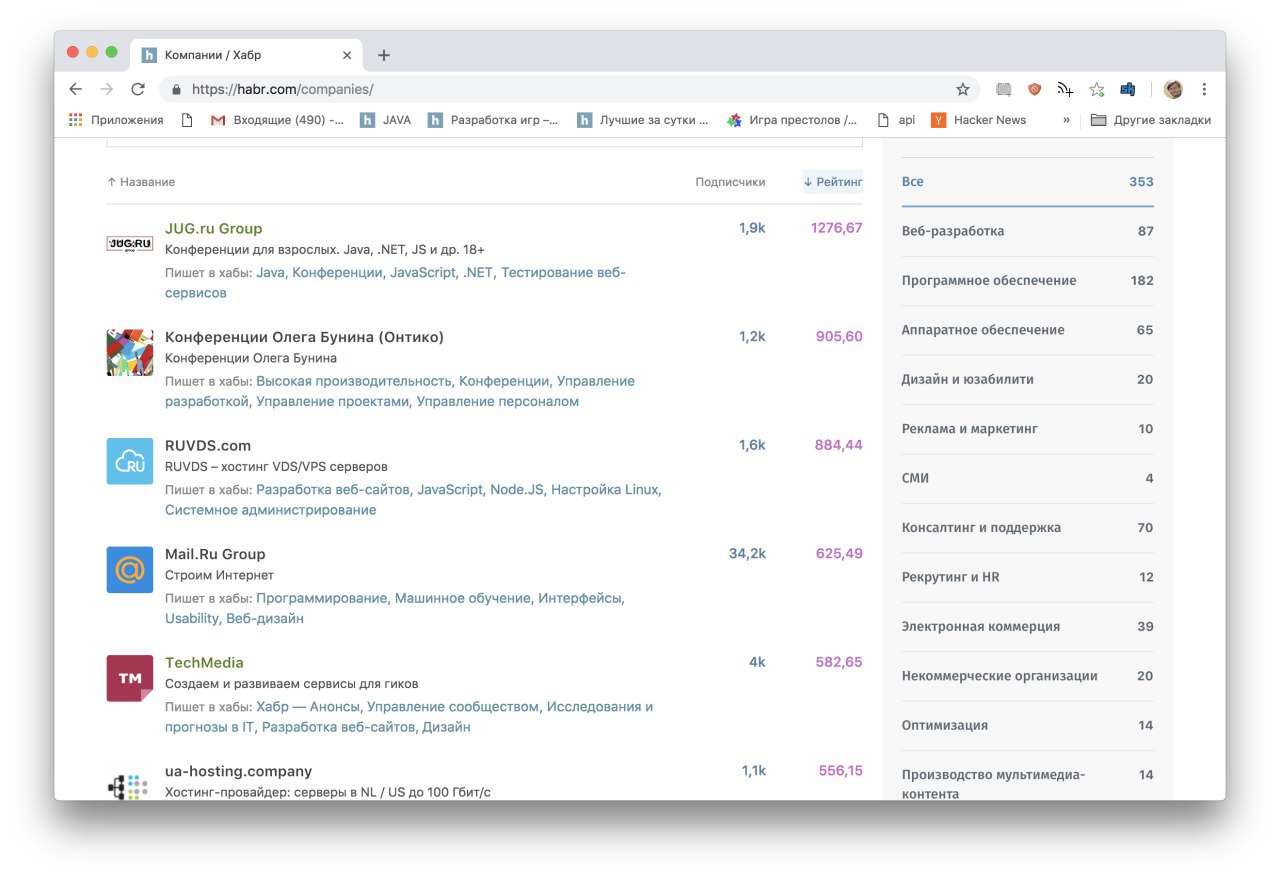Open the Apps (Приложения) shortcut
Viewport: 1280px width, 878px height.
pyautogui.click(x=116, y=120)
